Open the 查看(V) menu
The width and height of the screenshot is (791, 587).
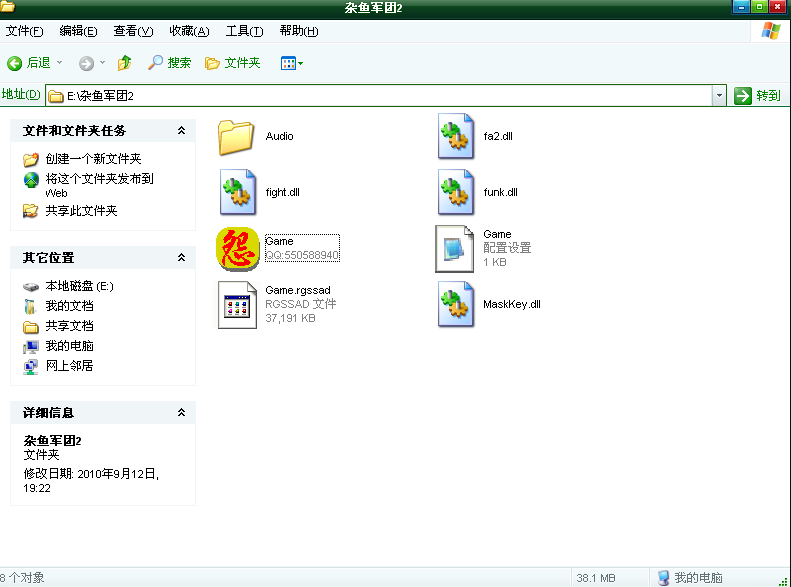click(x=133, y=31)
